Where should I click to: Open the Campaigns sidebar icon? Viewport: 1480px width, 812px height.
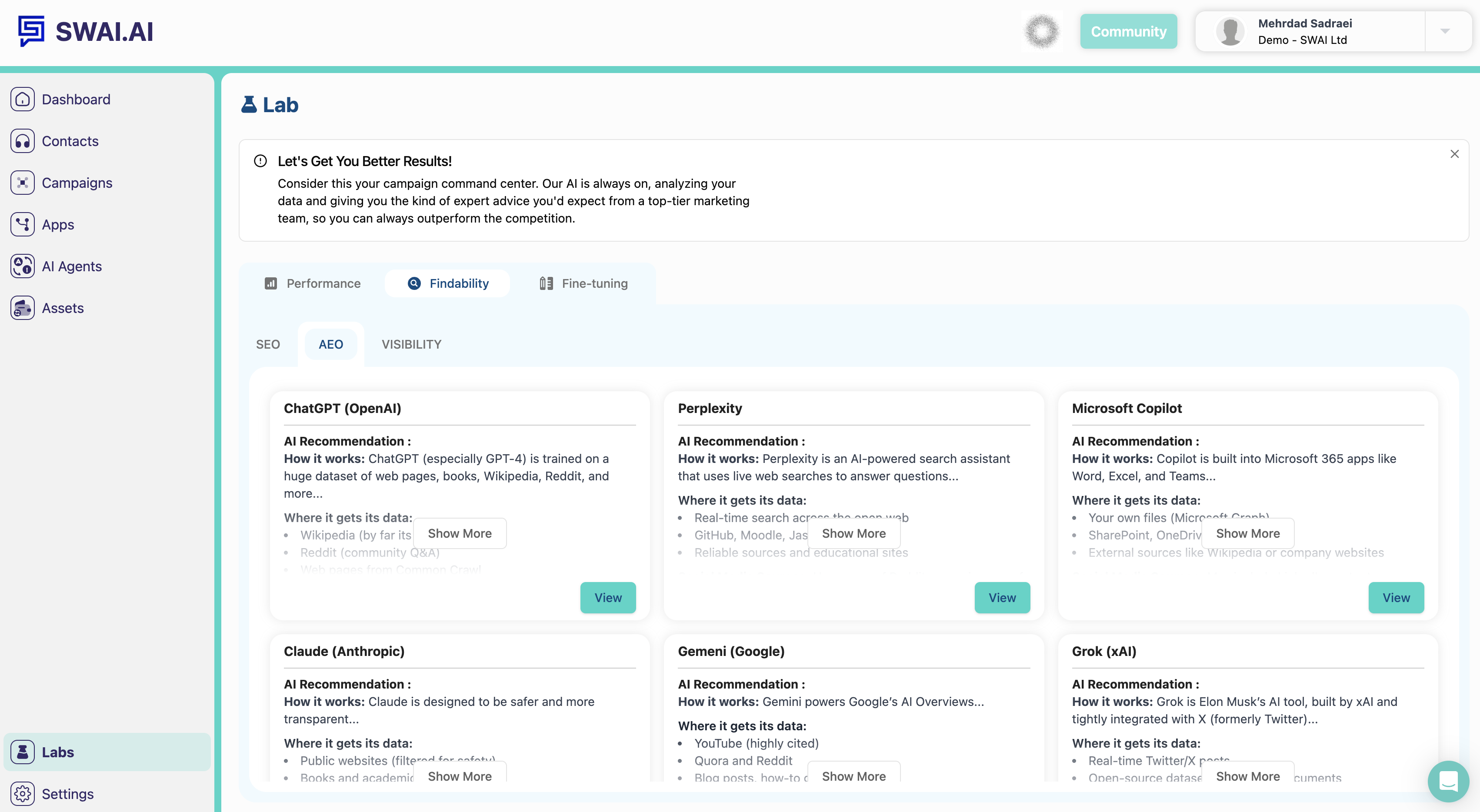tap(23, 183)
